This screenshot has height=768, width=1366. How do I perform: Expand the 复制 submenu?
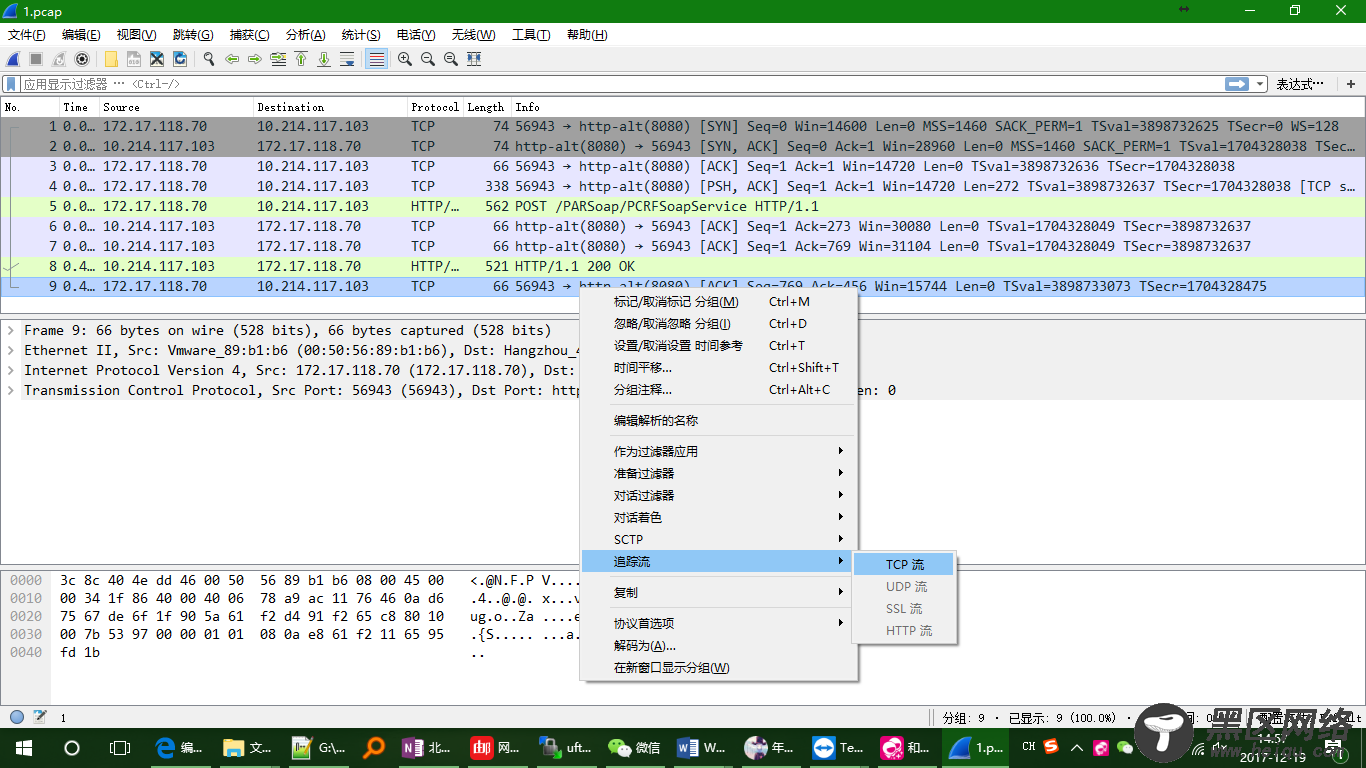718,593
